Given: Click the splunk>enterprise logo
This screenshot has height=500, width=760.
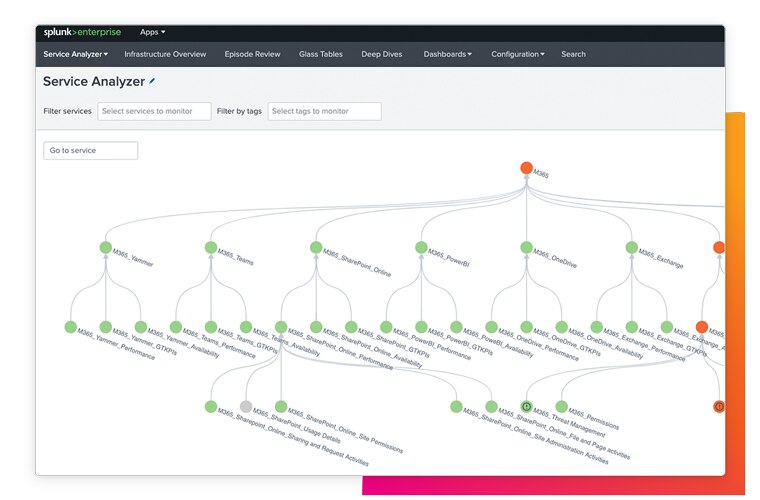Looking at the screenshot, I should tap(82, 32).
